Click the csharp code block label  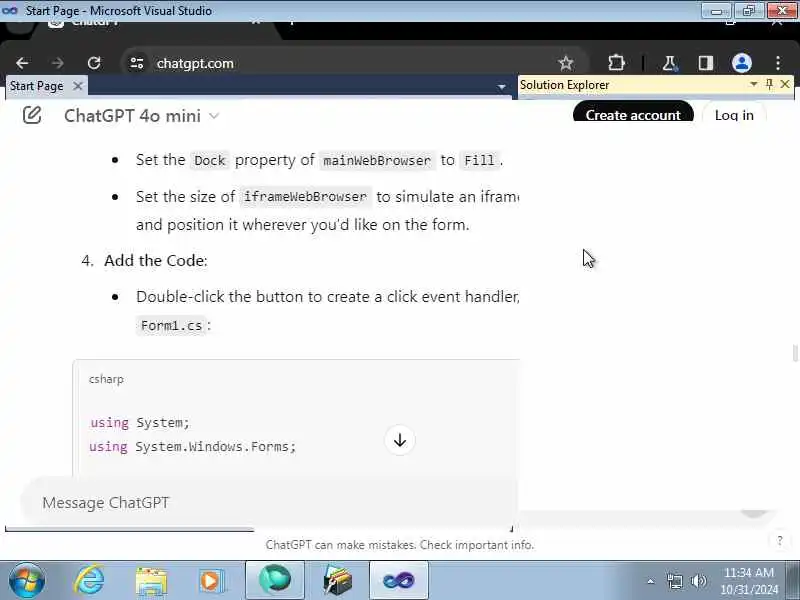coord(106,379)
